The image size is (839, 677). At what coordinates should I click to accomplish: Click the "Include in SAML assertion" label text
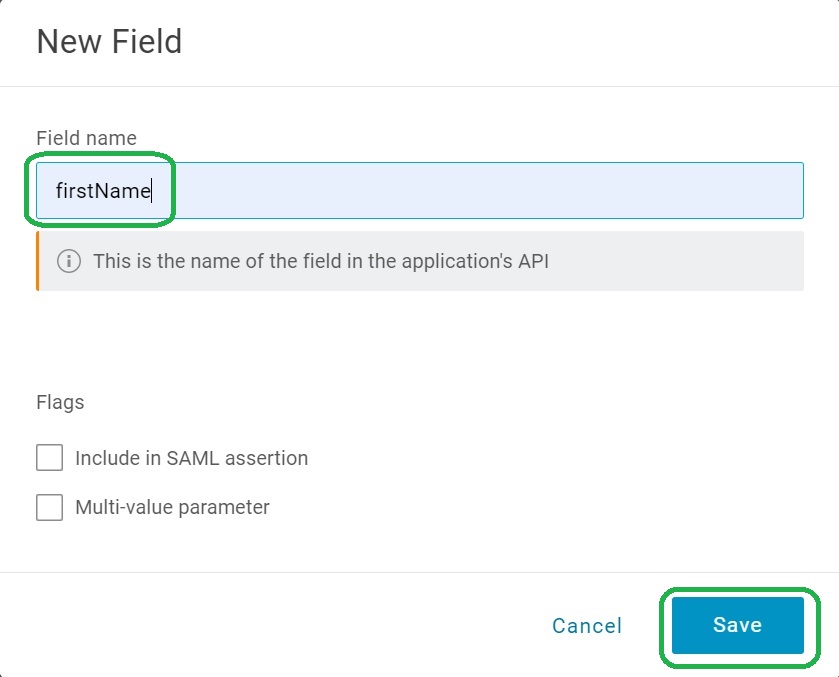click(x=191, y=458)
